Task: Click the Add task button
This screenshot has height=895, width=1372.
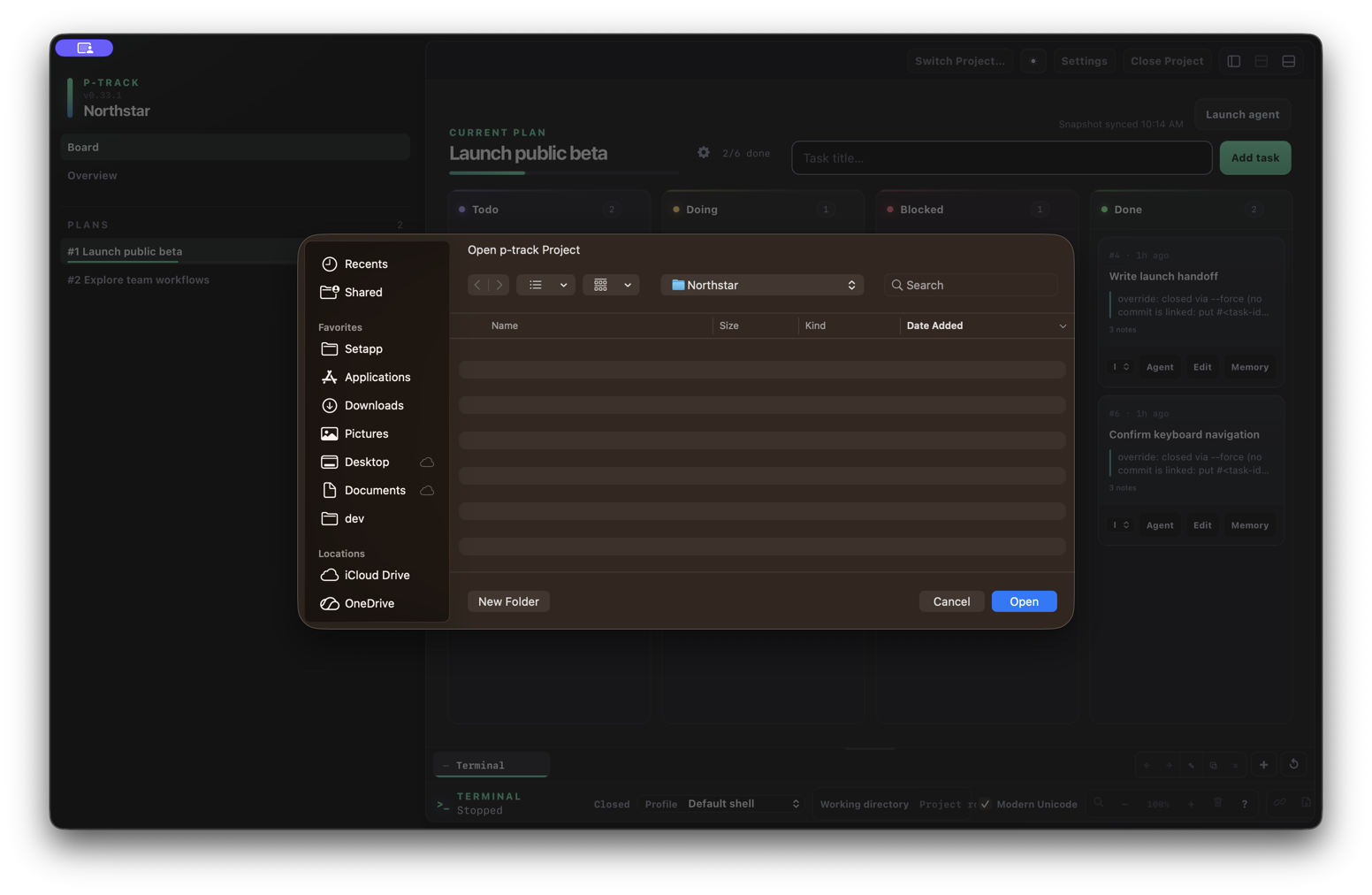Action: (x=1255, y=157)
